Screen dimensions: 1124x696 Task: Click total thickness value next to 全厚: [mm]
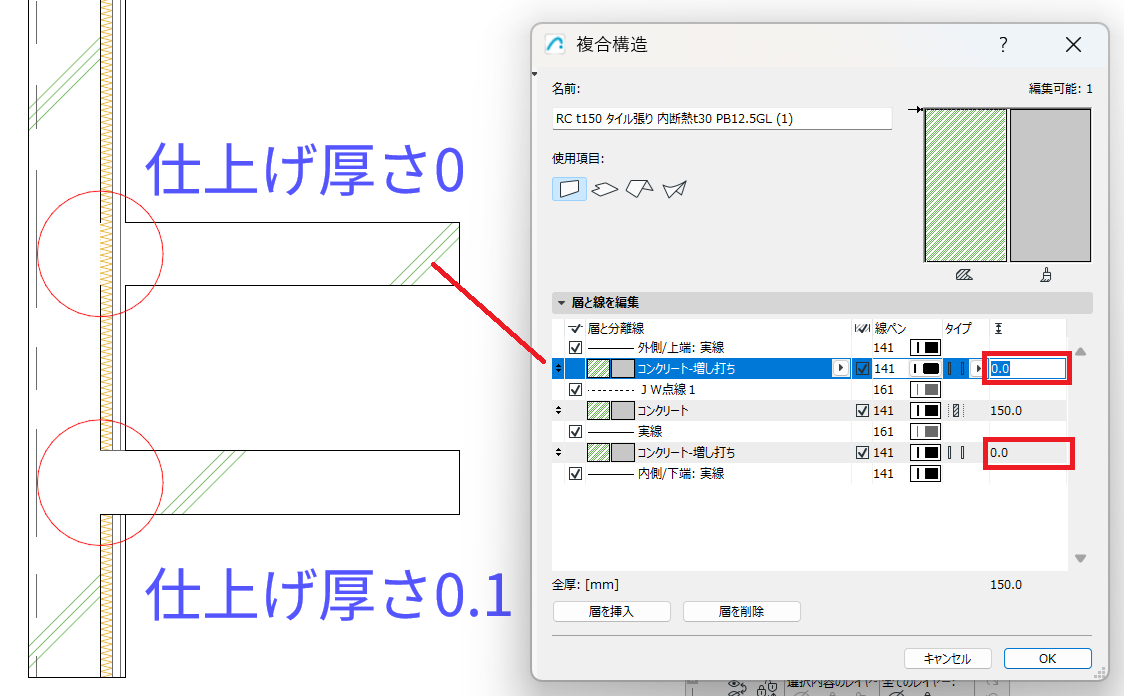click(1006, 584)
